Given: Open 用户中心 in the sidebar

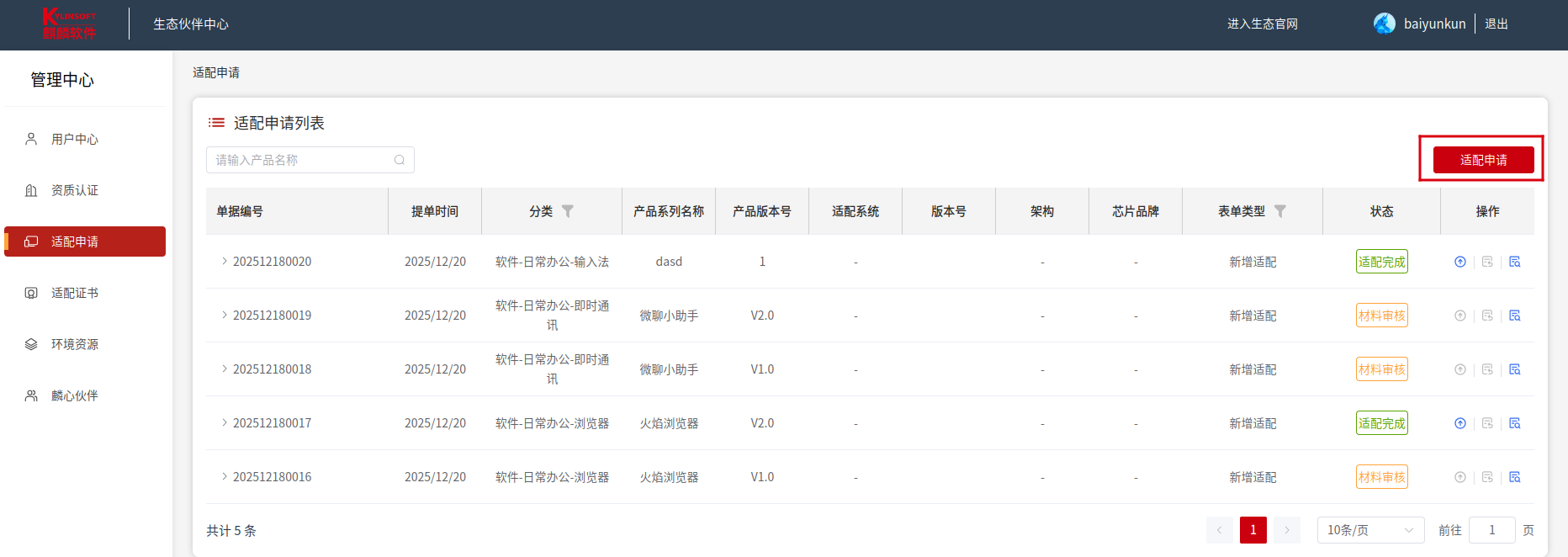Looking at the screenshot, I should [x=75, y=140].
